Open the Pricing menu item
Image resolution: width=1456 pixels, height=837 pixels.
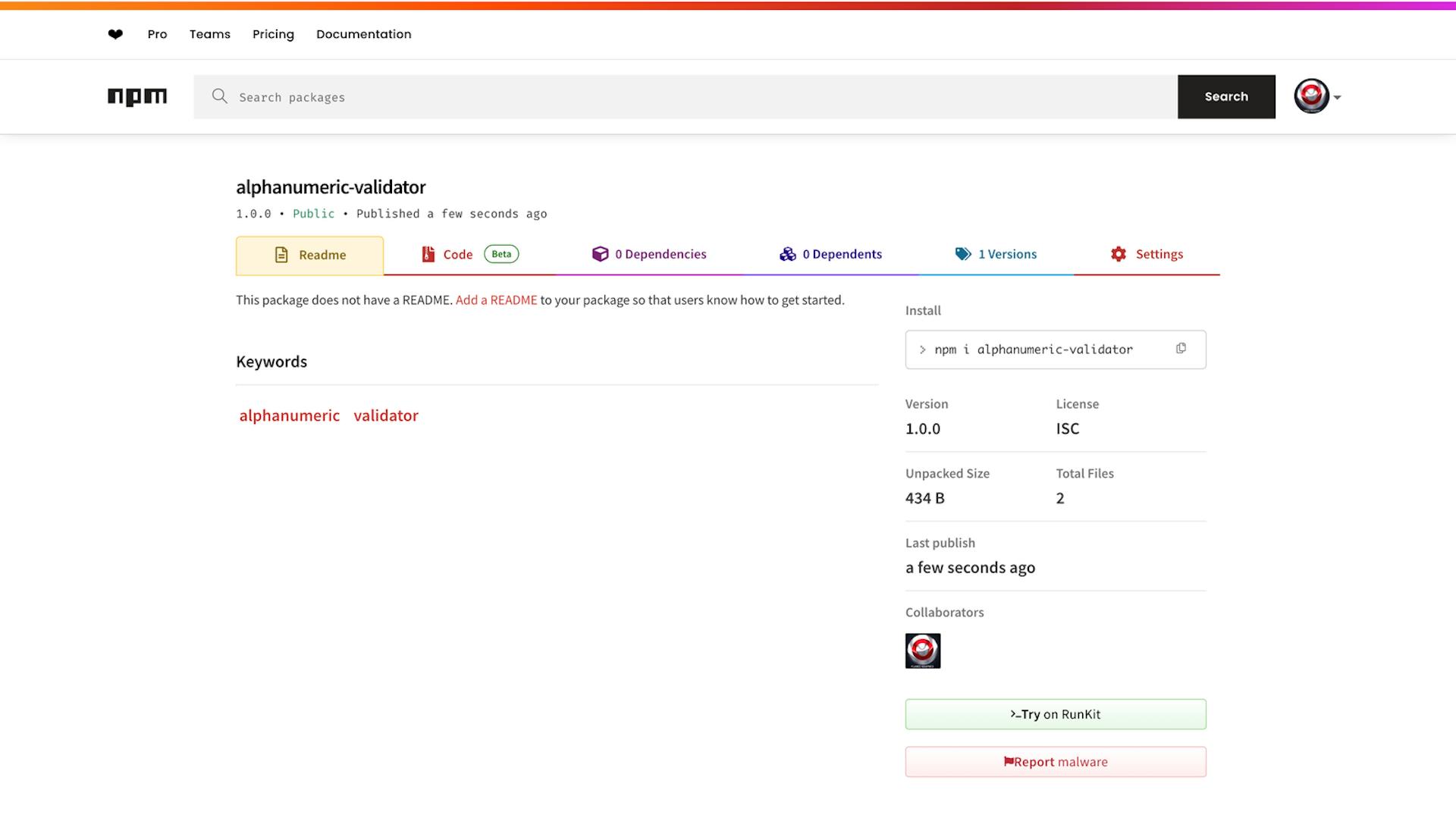tap(273, 34)
